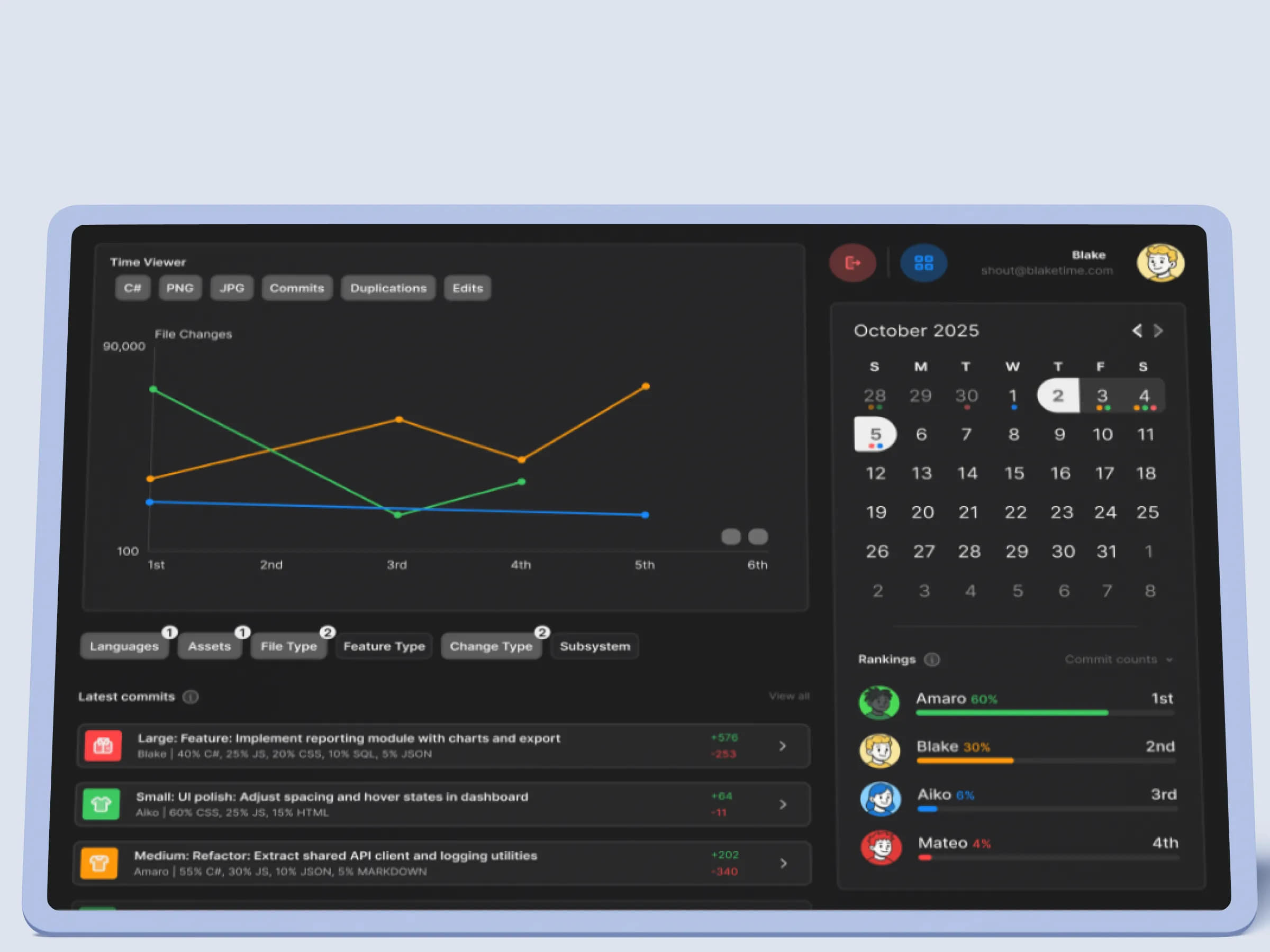Open the Languages filter tab

(x=124, y=646)
